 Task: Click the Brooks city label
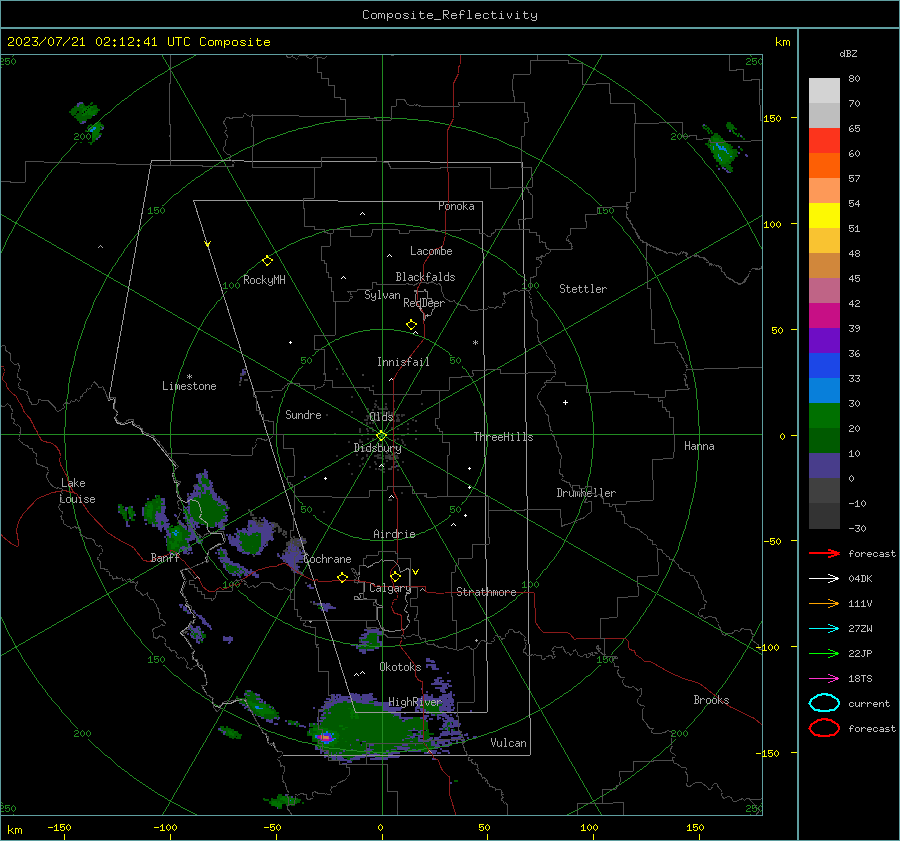pyautogui.click(x=711, y=700)
